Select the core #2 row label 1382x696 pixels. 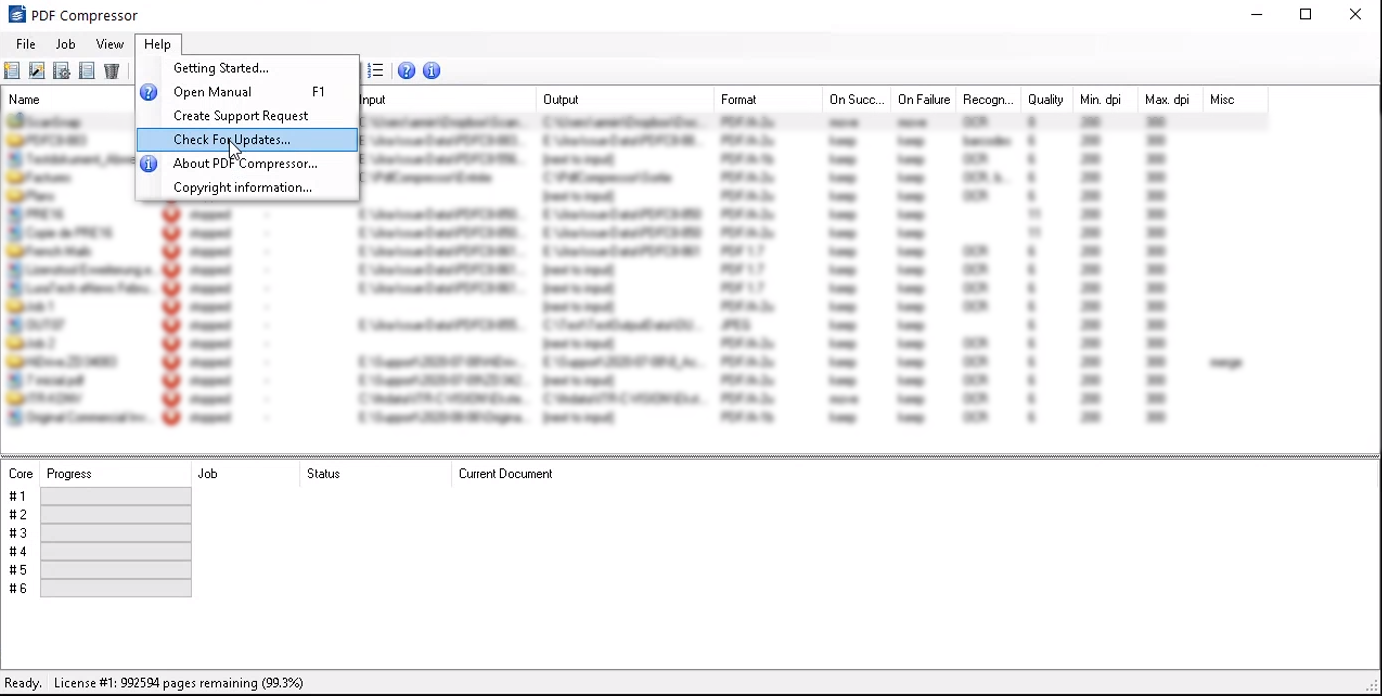[x=18, y=515]
